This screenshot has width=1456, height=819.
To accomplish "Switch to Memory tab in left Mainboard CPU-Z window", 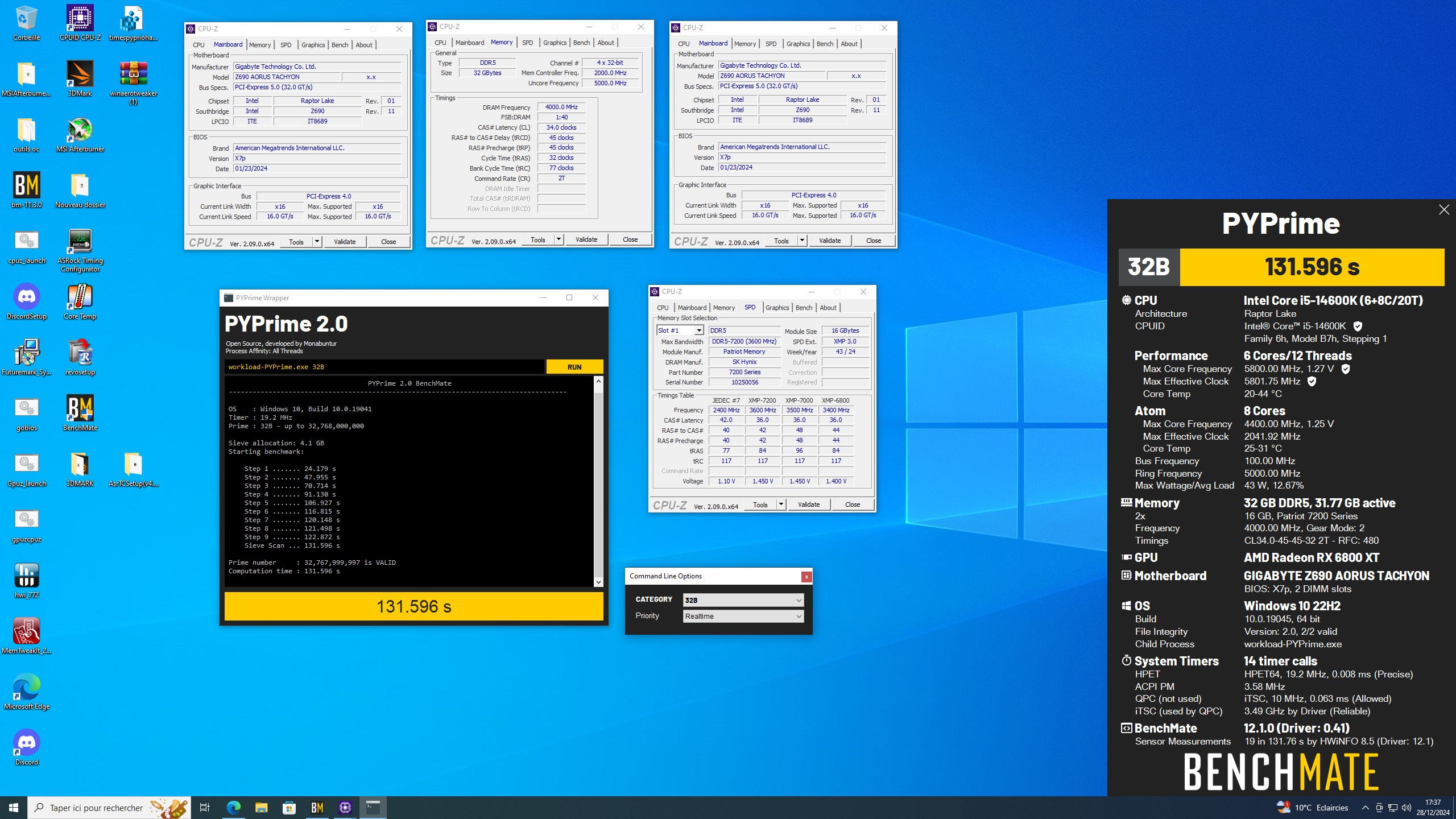I will 260,45.
